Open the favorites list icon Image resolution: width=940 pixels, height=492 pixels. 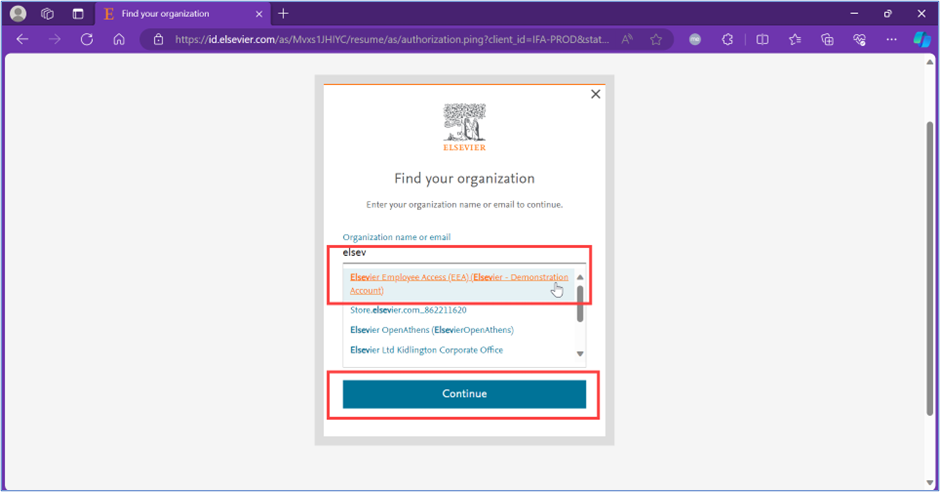pos(795,40)
